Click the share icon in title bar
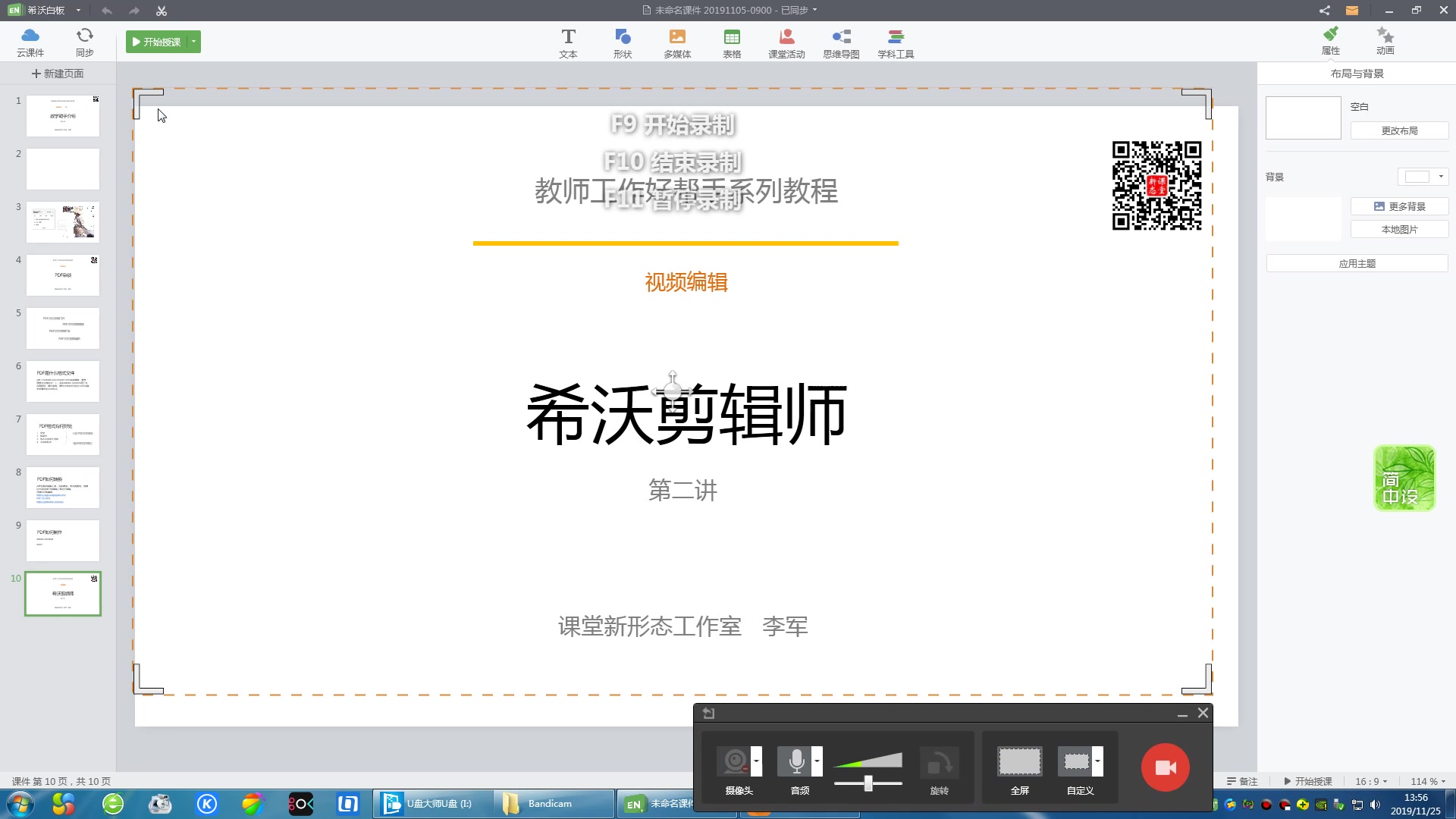Image resolution: width=1456 pixels, height=819 pixels. coord(1324,11)
